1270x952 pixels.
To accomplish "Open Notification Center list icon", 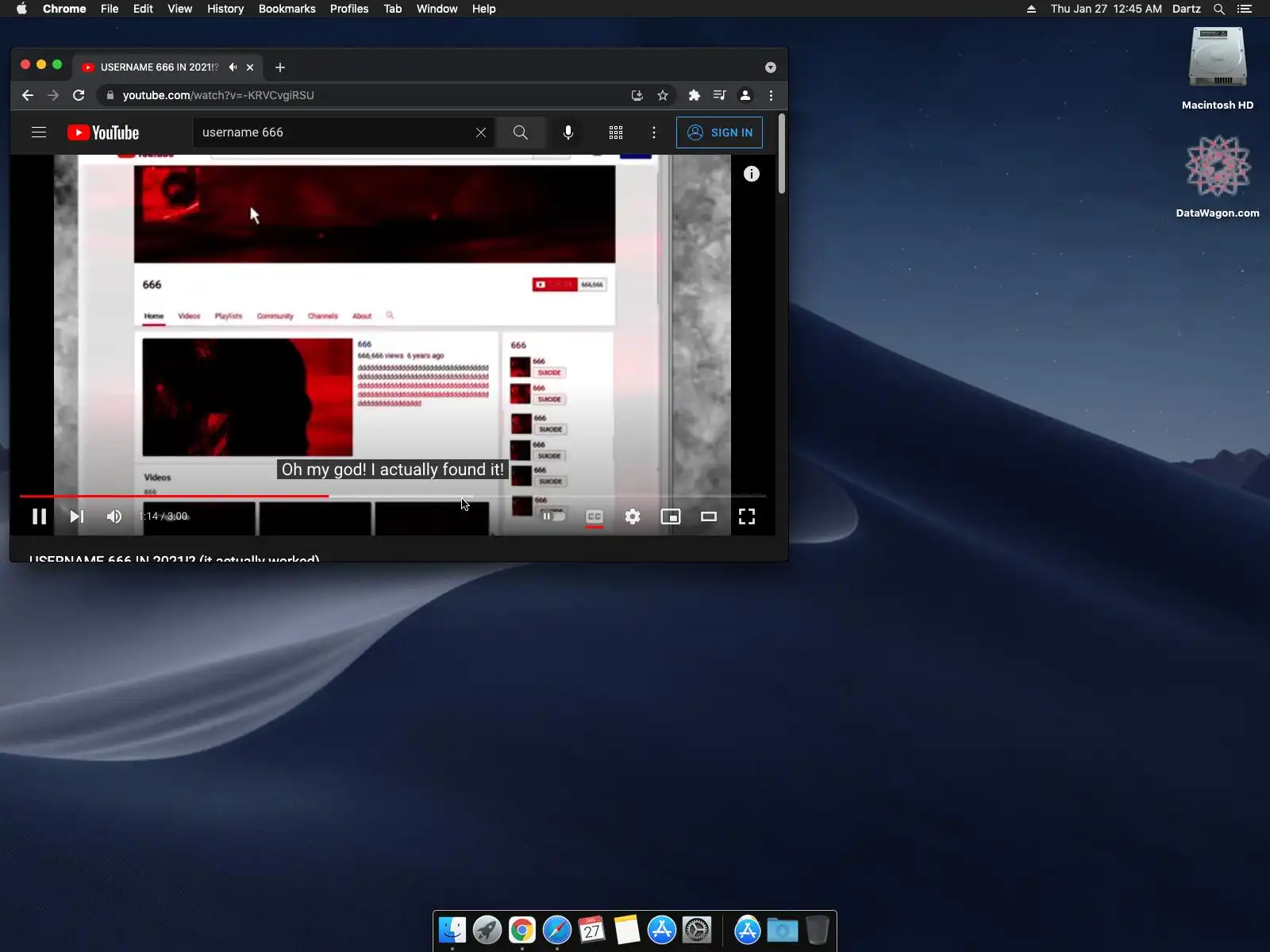I will pos(1245,9).
